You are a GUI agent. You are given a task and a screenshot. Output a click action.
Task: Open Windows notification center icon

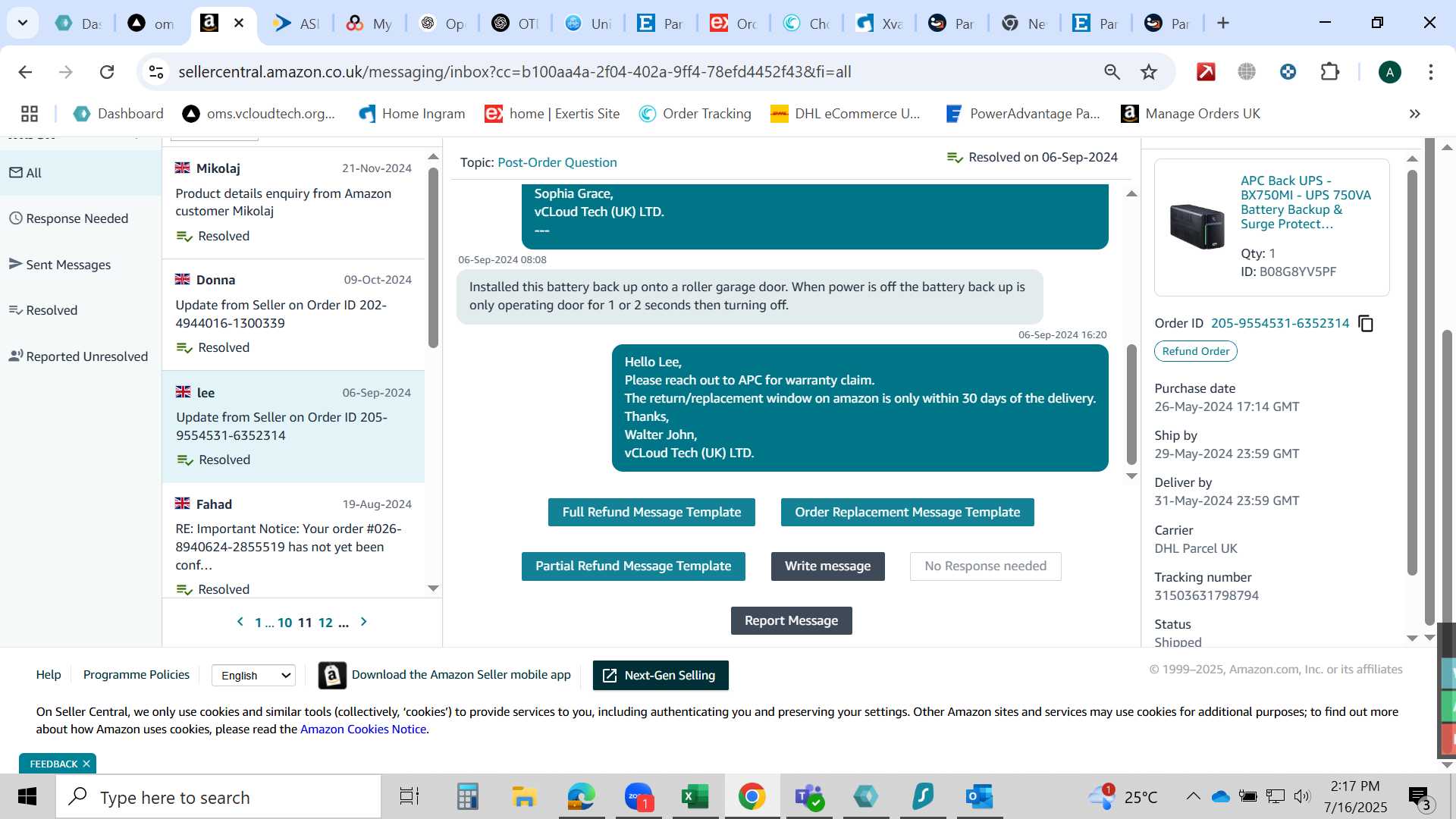[x=1419, y=797]
